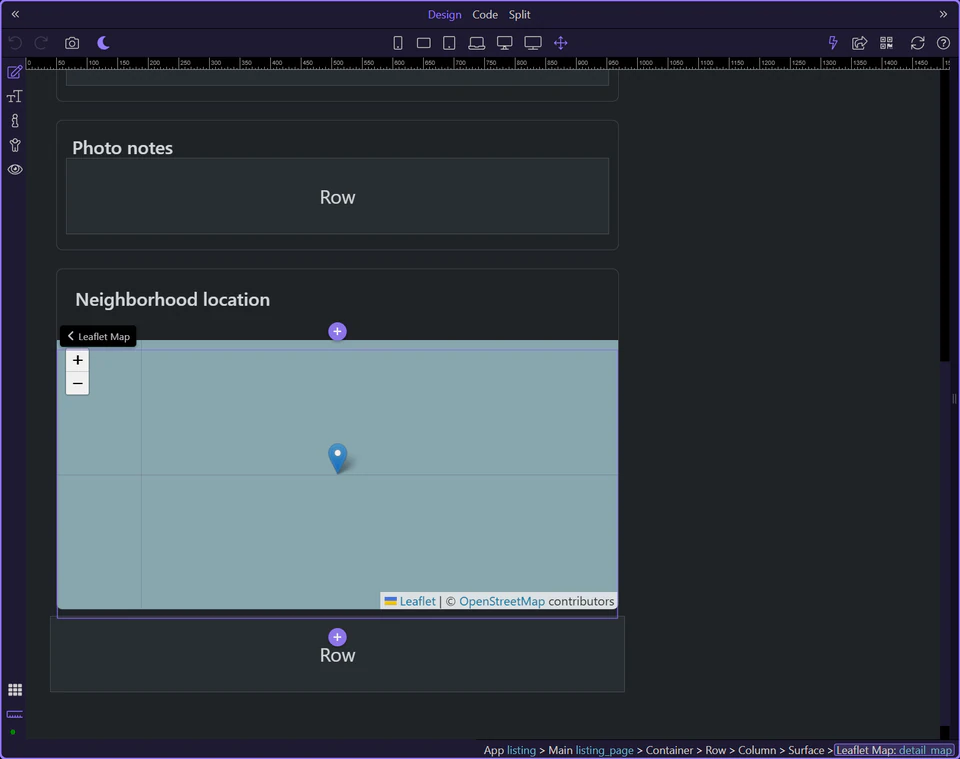960x759 pixels.
Task: Click the lightning bolt icon top right
Action: 832,43
